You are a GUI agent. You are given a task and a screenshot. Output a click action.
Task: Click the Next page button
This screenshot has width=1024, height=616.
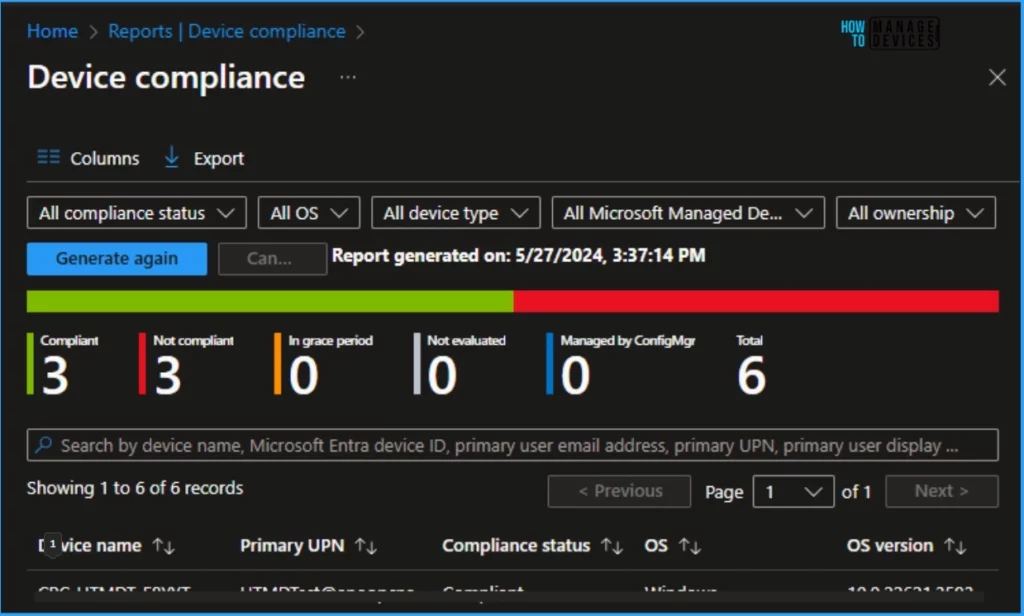(942, 491)
